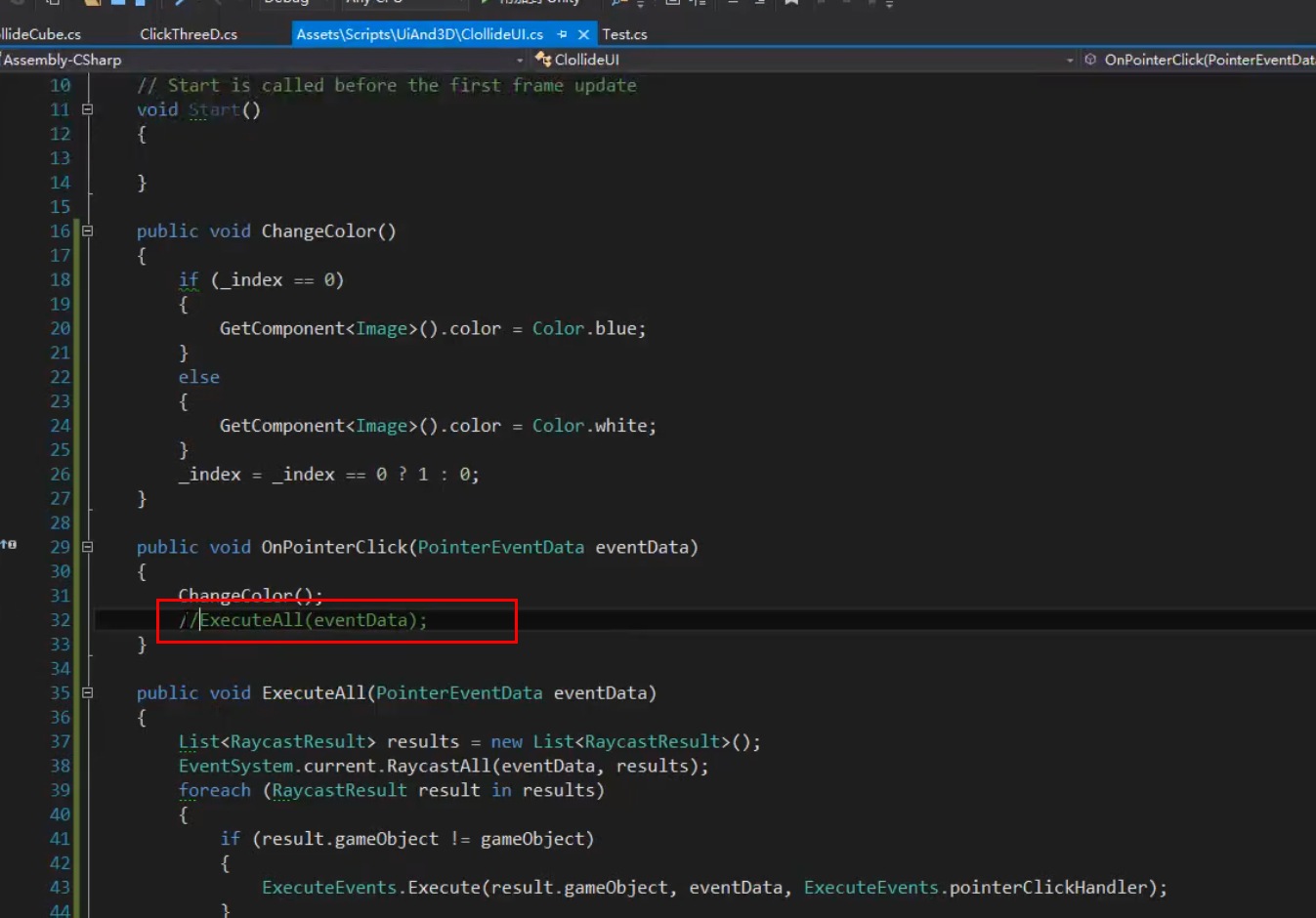Click ExecuteAll in the line 35 declaration
The height and width of the screenshot is (918, 1316).
click(x=314, y=693)
